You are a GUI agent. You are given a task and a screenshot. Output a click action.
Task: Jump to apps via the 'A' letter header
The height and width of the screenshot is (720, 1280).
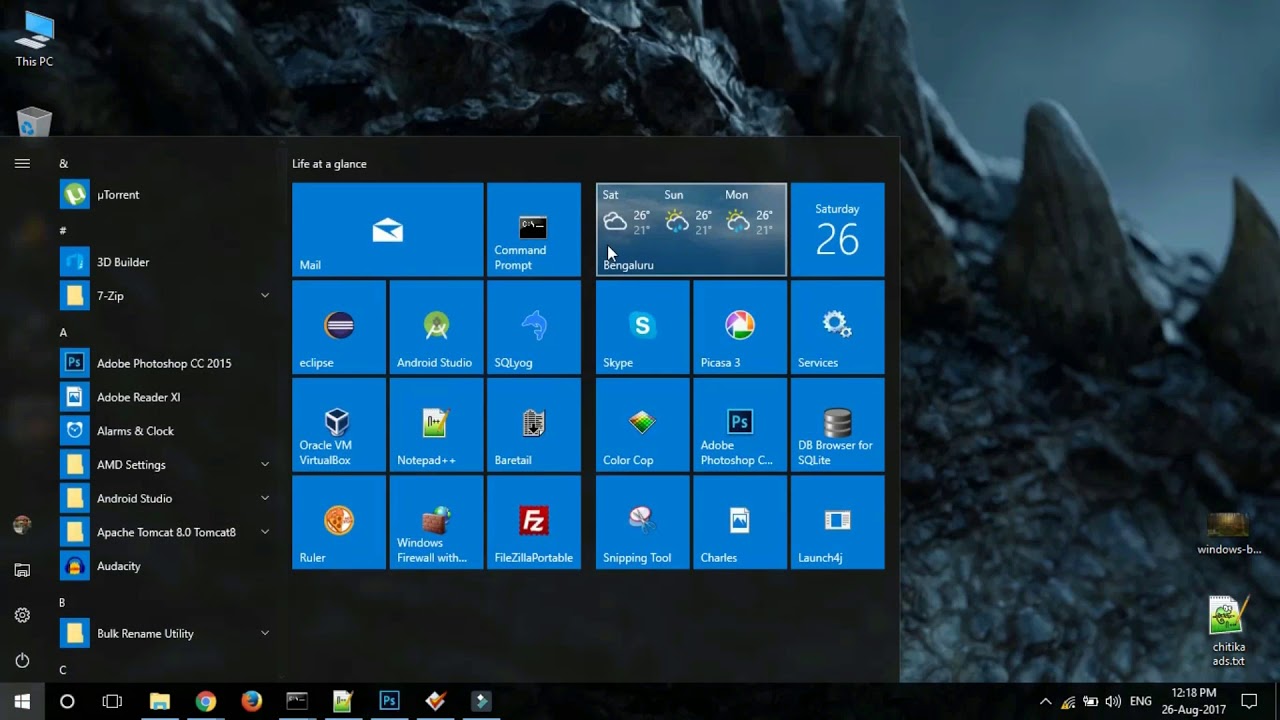coord(63,332)
